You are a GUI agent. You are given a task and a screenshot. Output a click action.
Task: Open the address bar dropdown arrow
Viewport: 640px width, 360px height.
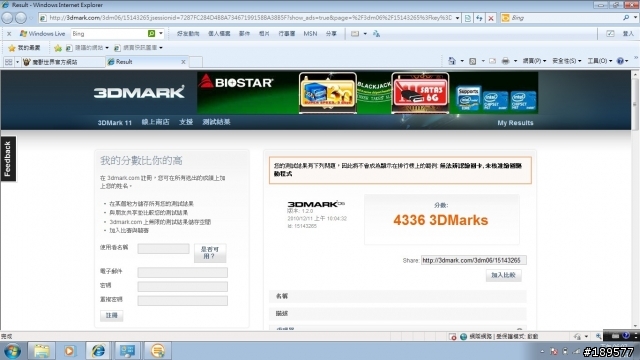tap(458, 18)
